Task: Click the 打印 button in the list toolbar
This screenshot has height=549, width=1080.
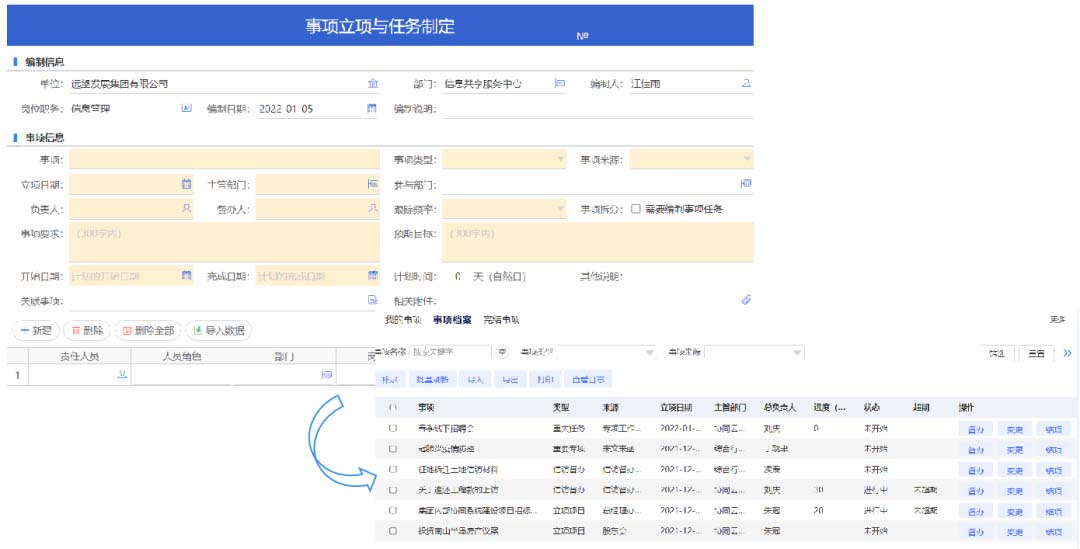Action: [546, 380]
